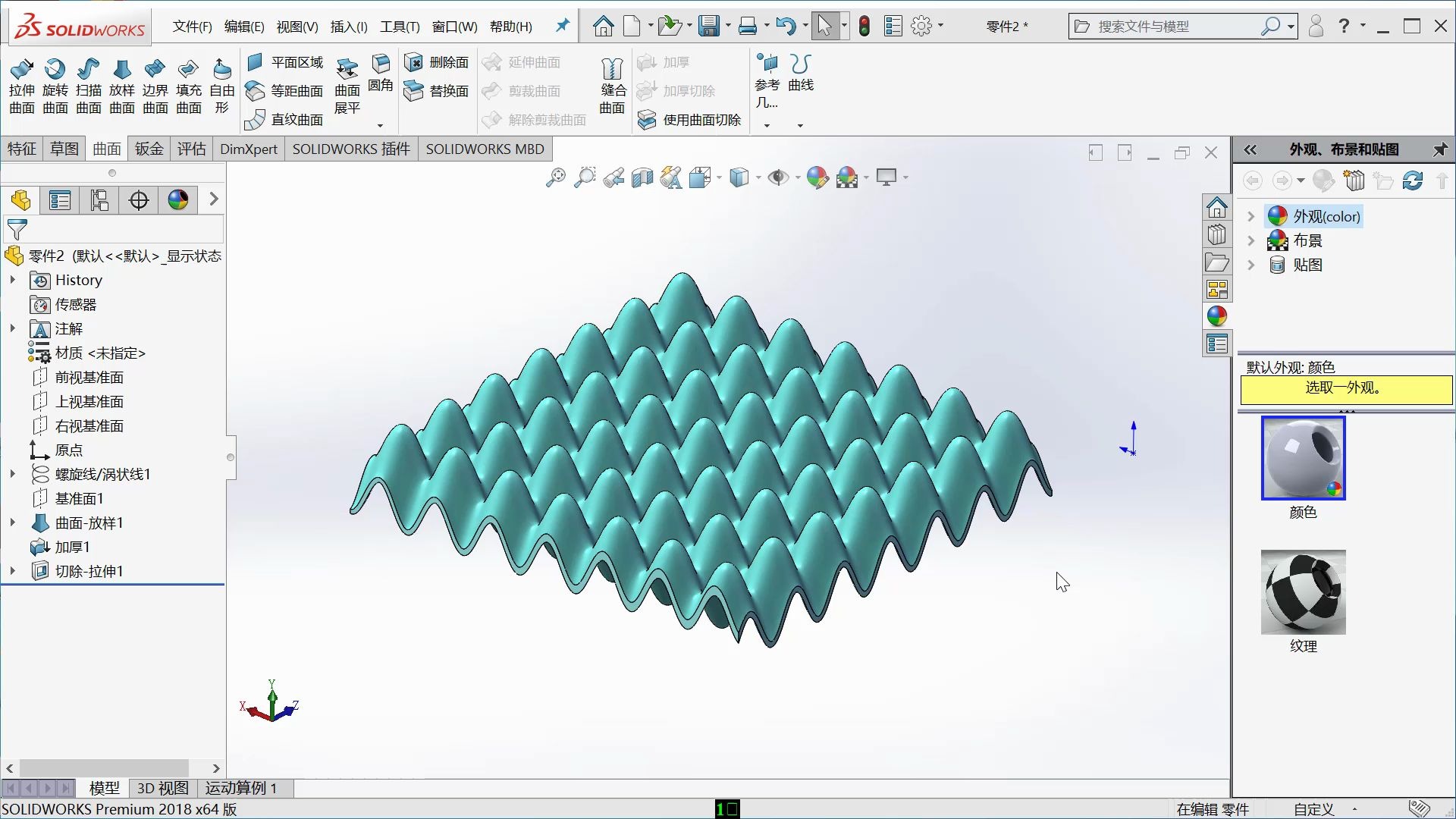Open SOLIDWORKS Resources home icon in task pane
The image size is (1456, 819).
tap(1217, 207)
